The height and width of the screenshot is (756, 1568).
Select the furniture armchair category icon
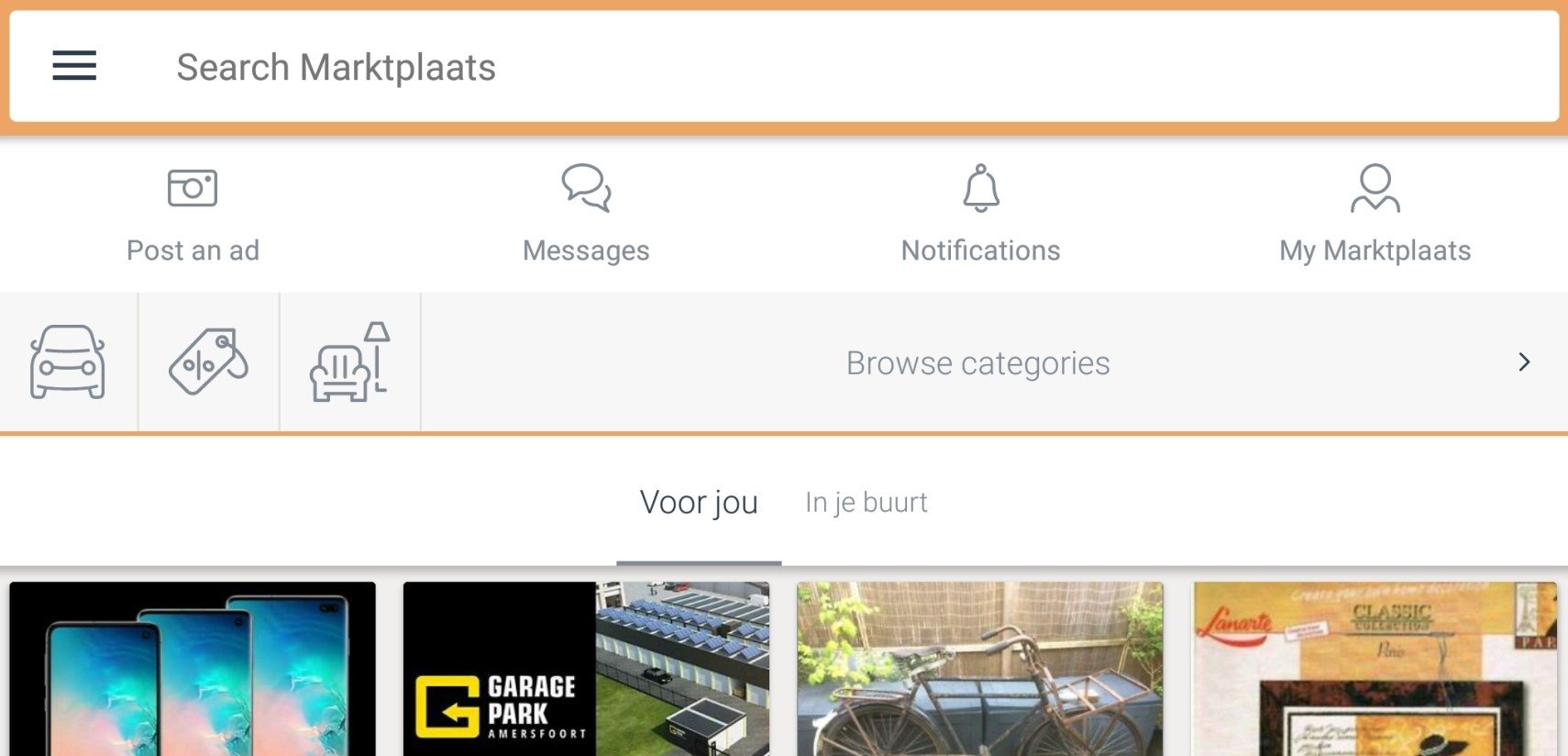pos(350,361)
